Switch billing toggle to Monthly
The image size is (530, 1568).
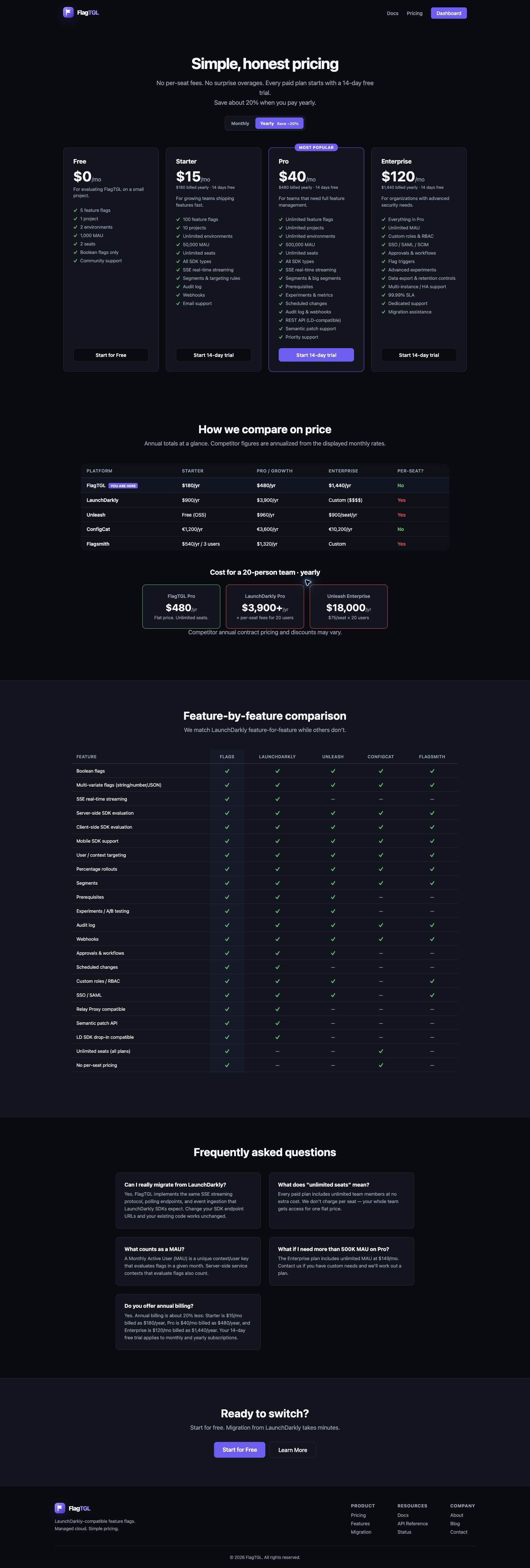click(240, 124)
